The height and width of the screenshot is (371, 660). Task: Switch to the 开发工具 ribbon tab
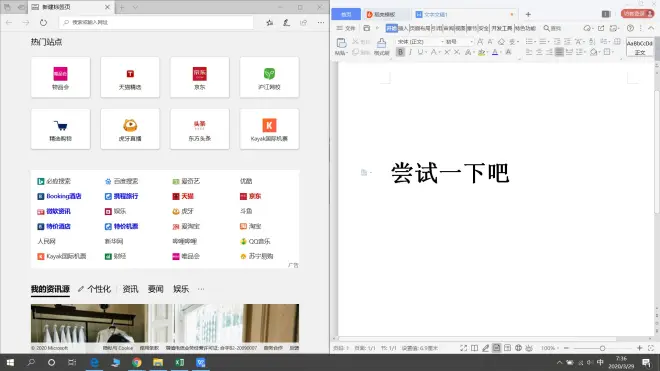[502, 28]
